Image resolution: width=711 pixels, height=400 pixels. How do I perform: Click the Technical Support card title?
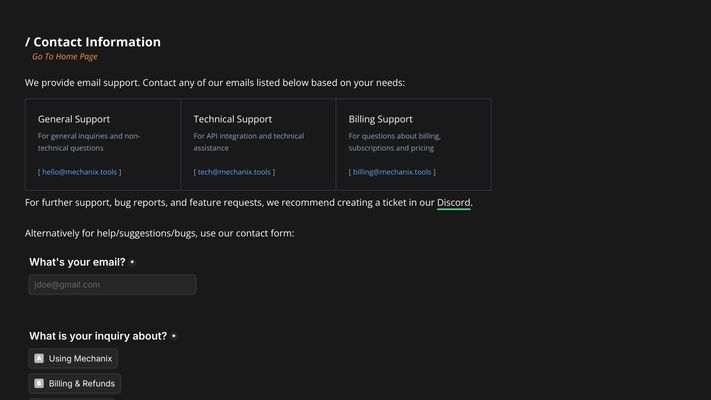233,119
